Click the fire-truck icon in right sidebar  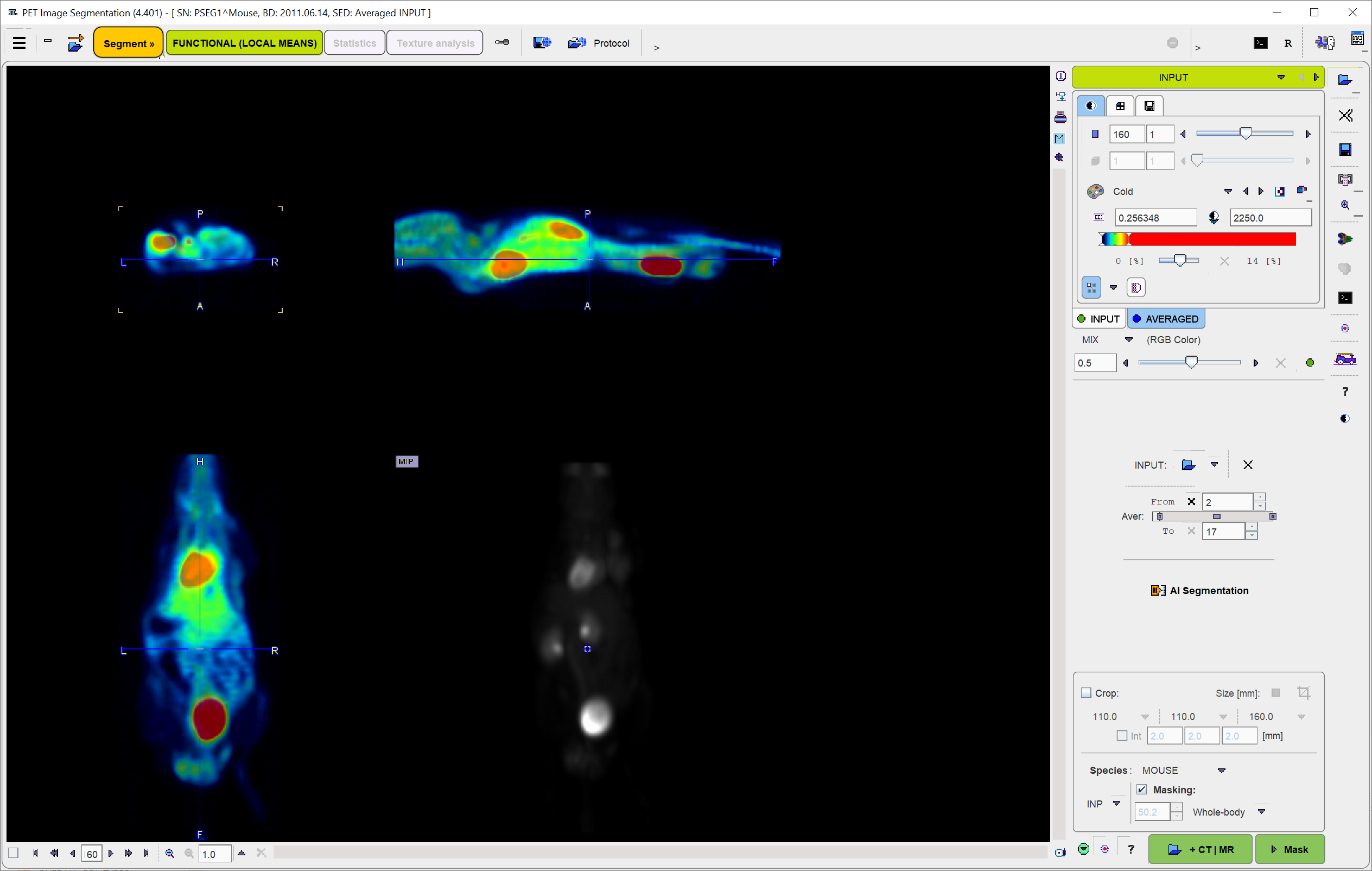(1345, 359)
